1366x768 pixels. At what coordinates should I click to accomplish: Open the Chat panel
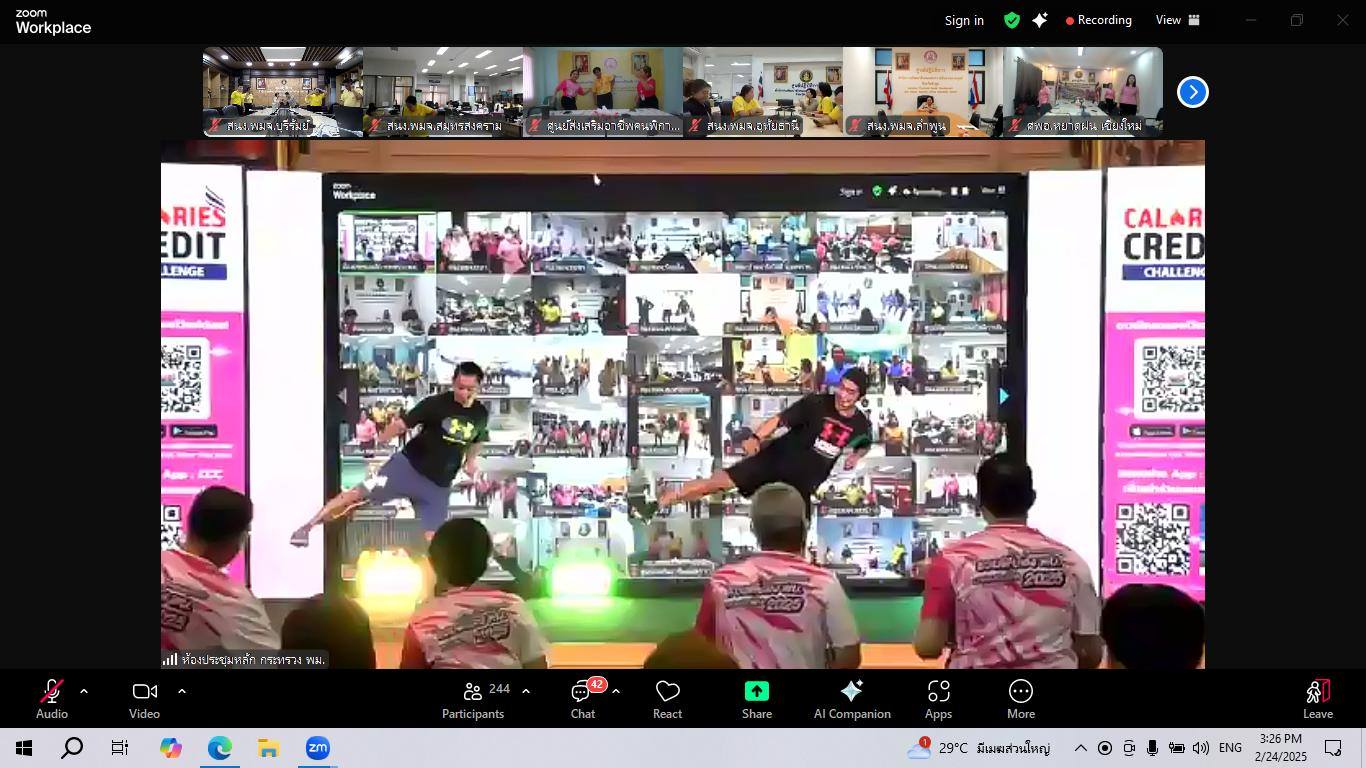tap(582, 698)
